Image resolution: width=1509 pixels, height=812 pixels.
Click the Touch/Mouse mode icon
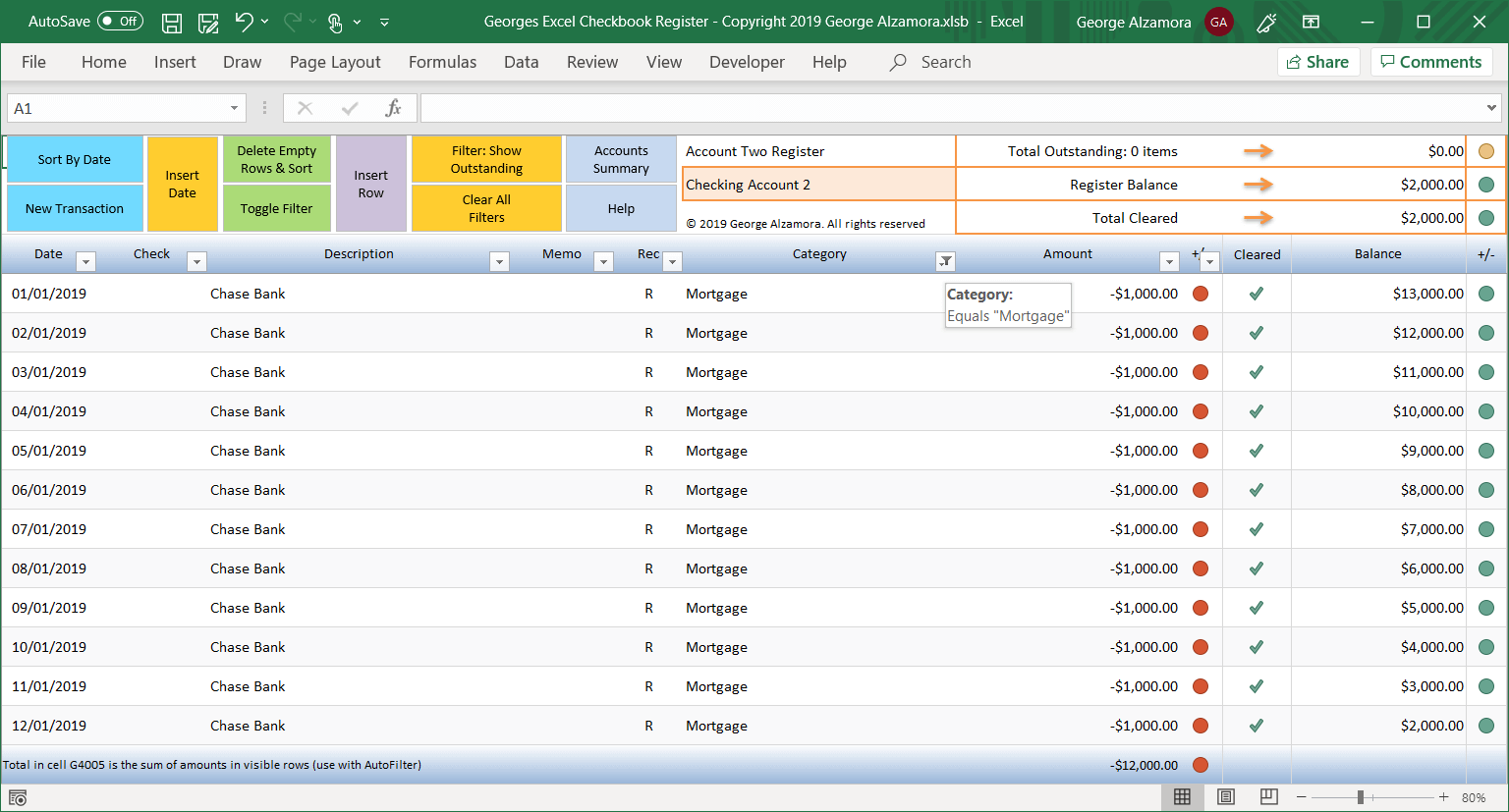[335, 22]
